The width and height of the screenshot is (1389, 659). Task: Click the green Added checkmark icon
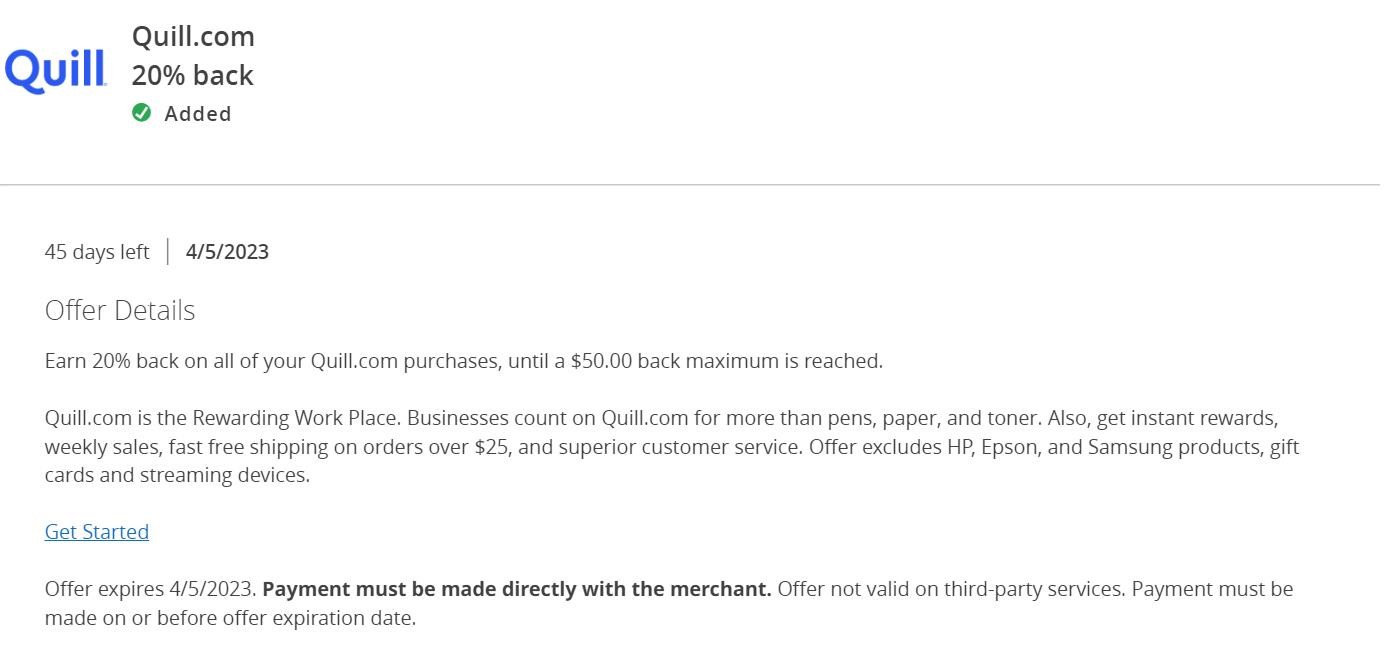pos(142,113)
